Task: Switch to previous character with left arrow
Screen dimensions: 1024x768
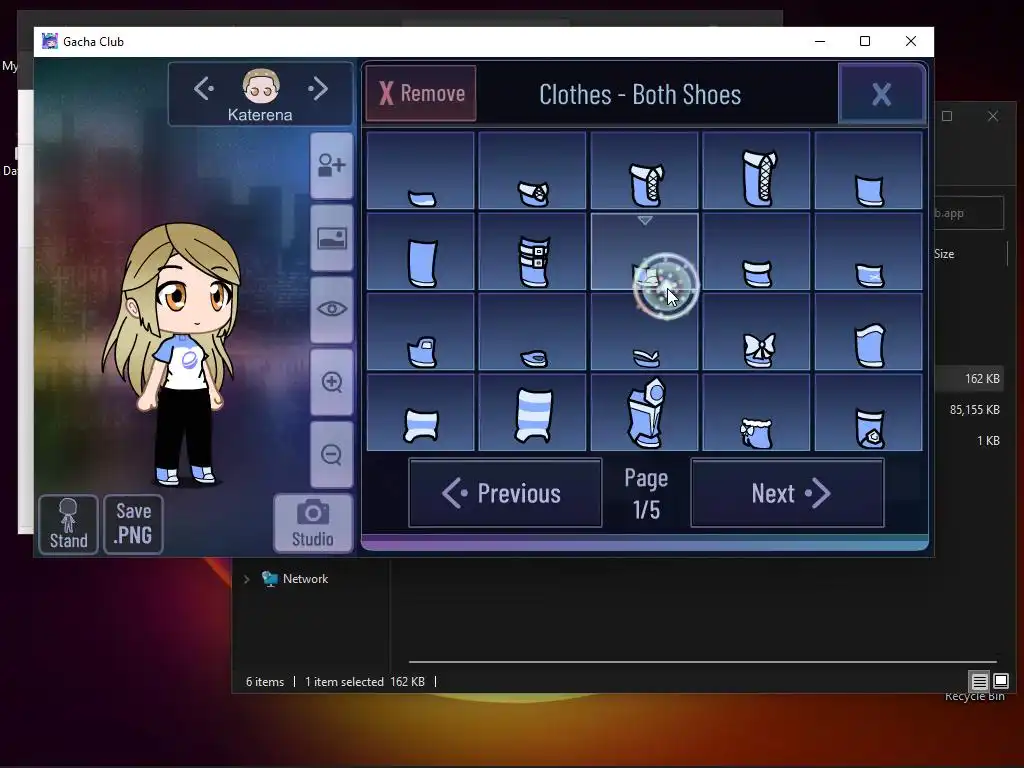Action: (204, 88)
